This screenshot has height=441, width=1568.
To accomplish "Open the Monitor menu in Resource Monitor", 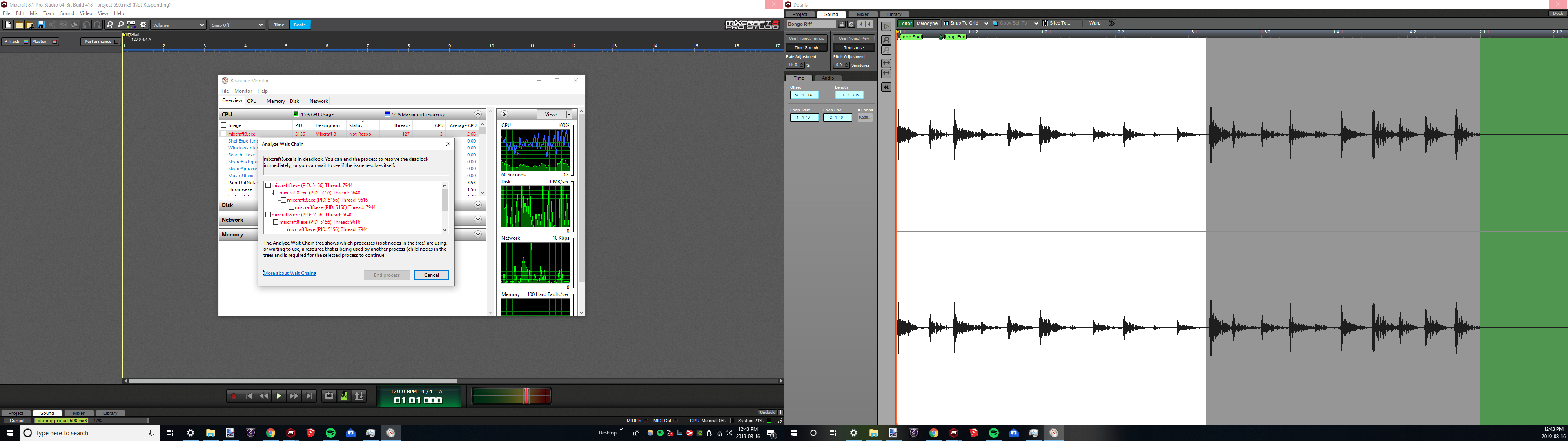I will pyautogui.click(x=243, y=91).
